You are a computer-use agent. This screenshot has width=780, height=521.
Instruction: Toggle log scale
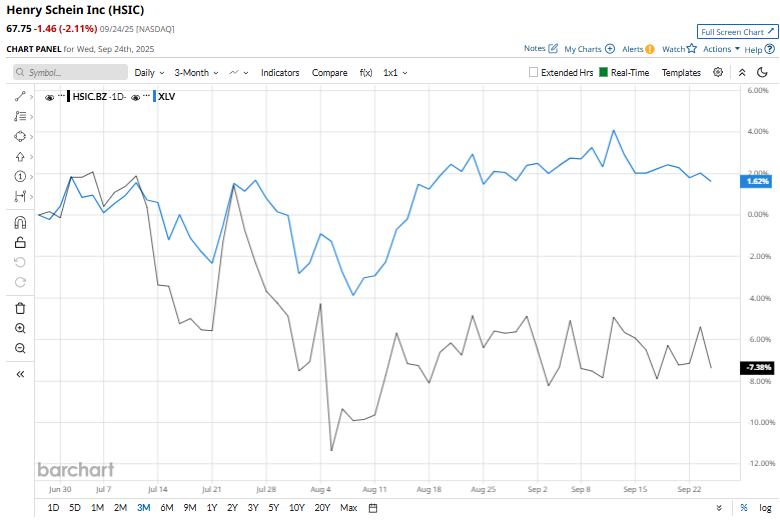765,508
